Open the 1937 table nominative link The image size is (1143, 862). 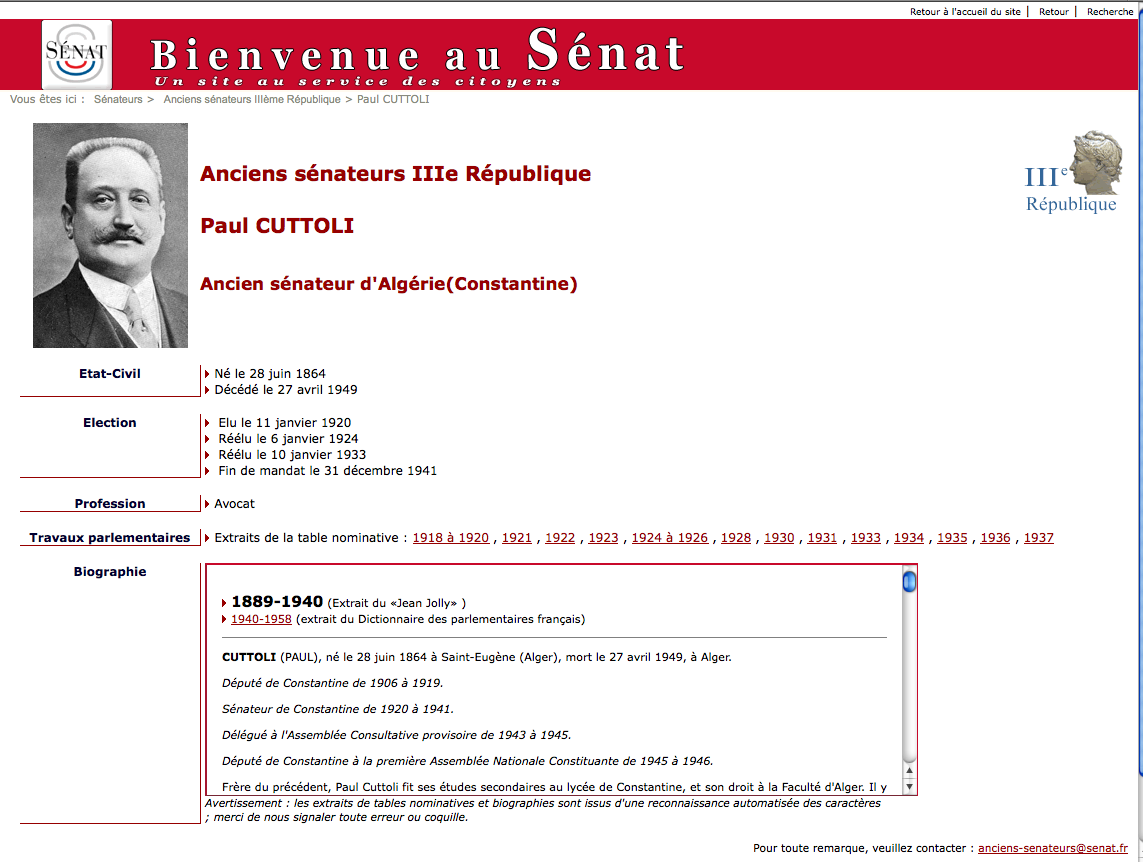click(x=1039, y=538)
